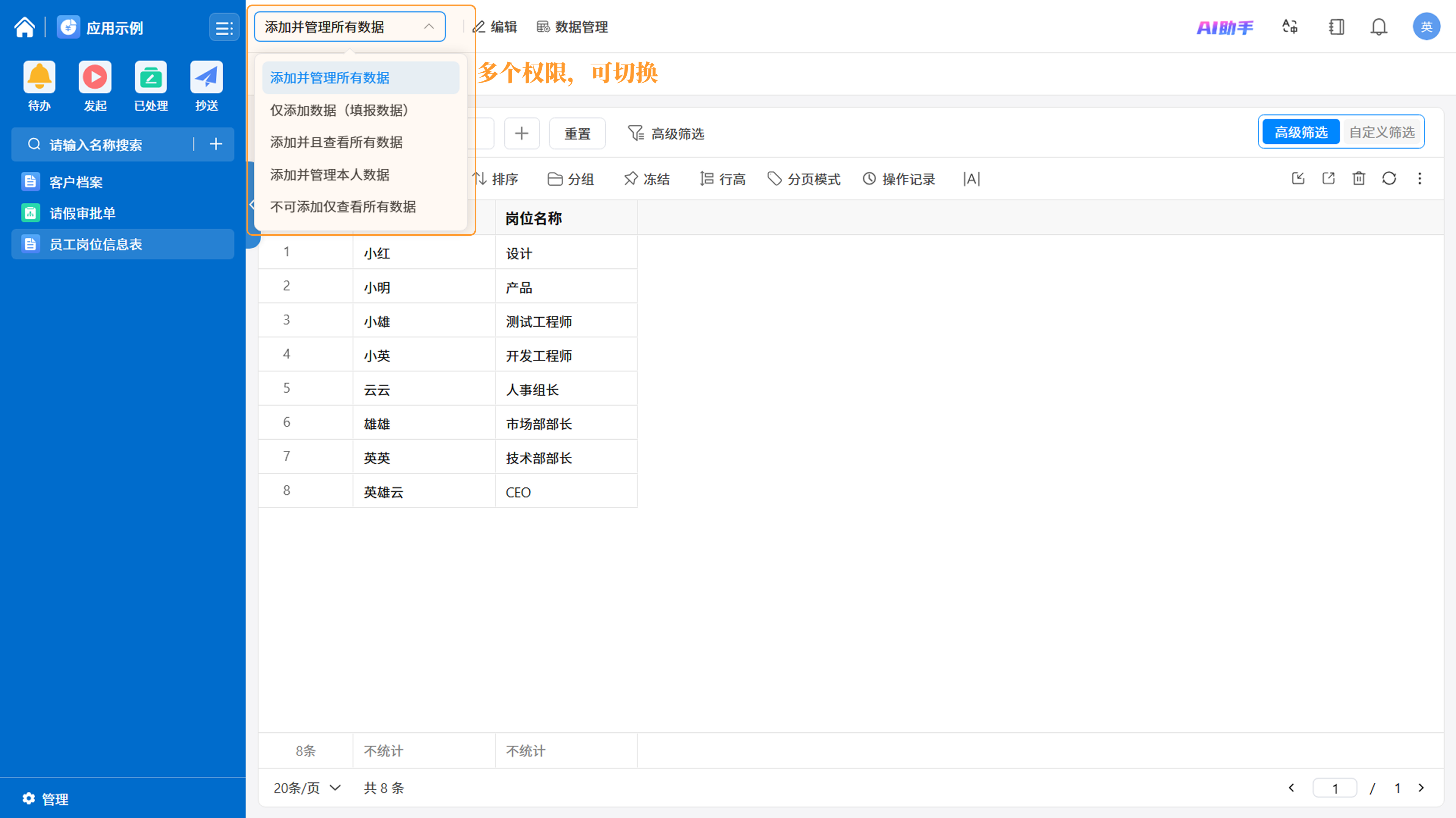
Task: Open 排序 sort tool
Action: point(496,179)
